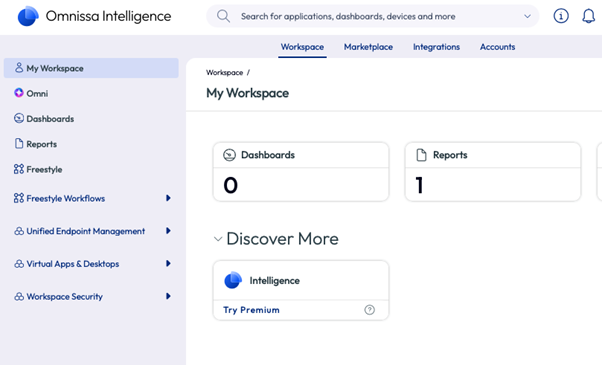Click the Intelligence card title
This screenshot has height=365, width=602.
(275, 281)
